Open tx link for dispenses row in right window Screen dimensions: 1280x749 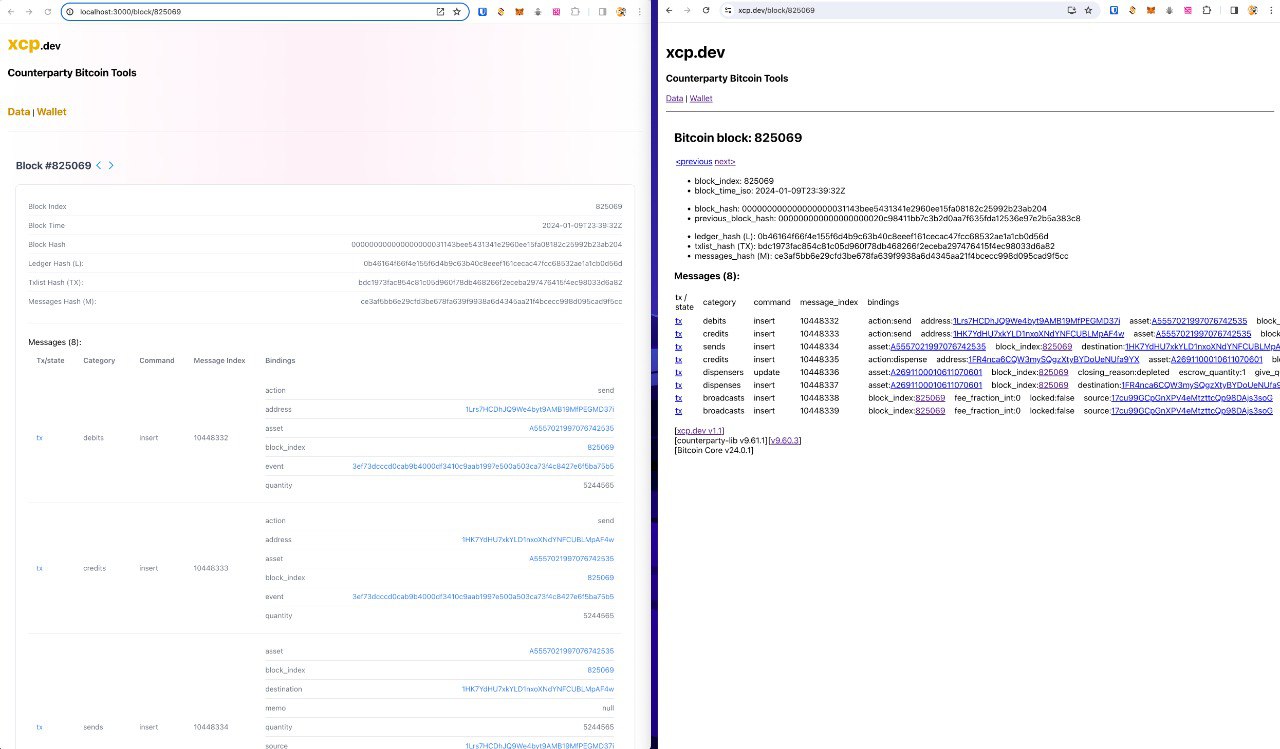678,385
